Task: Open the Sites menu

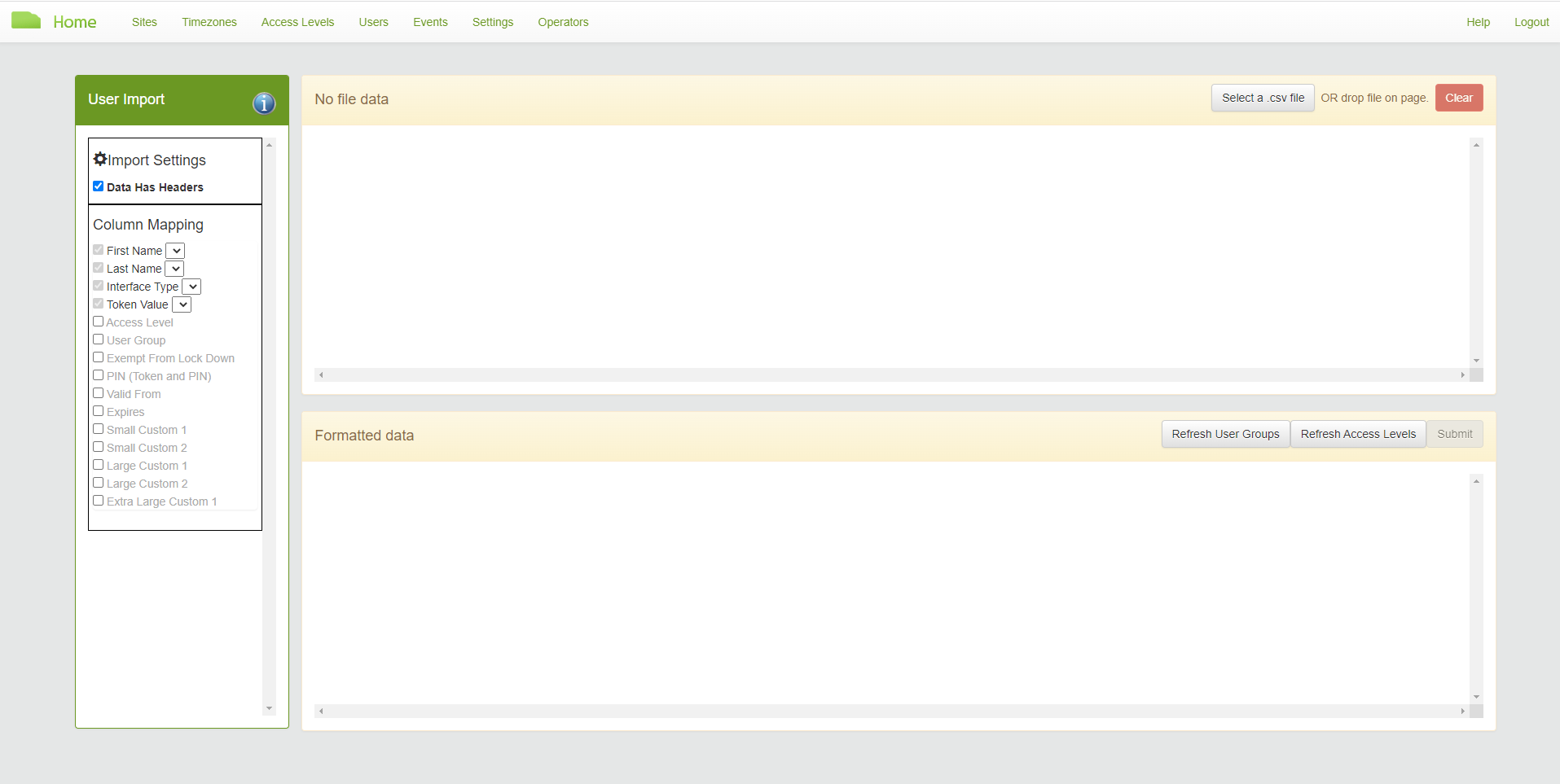Action: pyautogui.click(x=143, y=22)
